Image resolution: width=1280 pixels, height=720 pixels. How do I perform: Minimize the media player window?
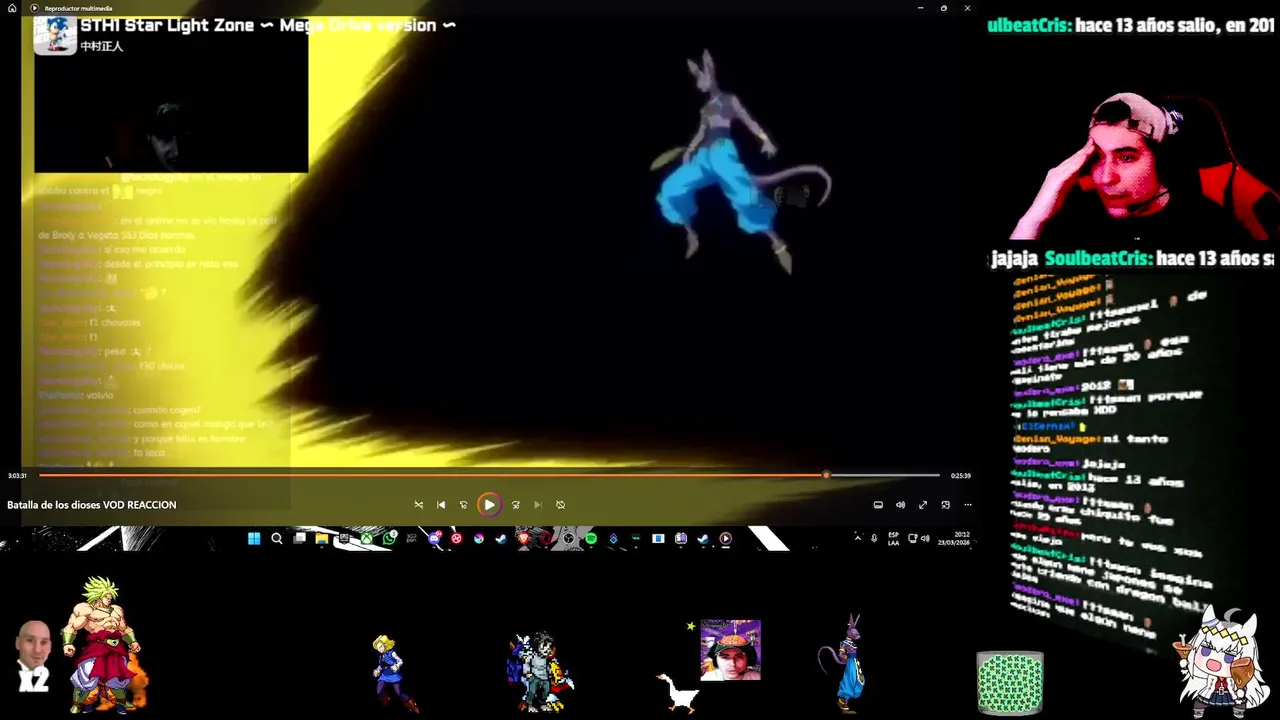point(920,8)
